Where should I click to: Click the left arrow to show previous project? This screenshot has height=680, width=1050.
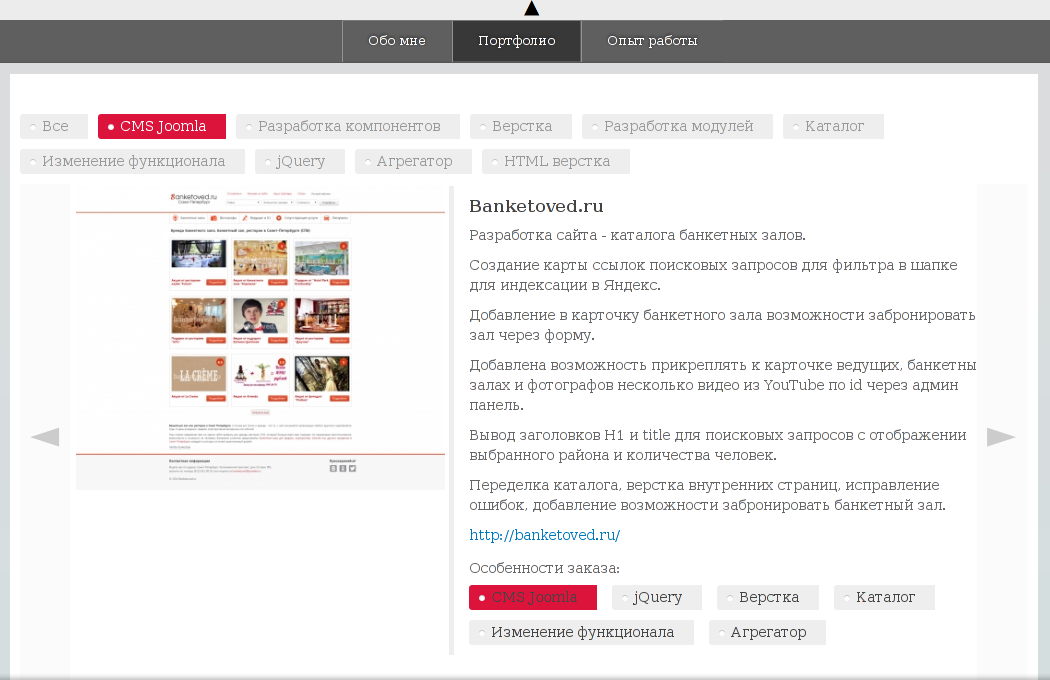[x=45, y=437]
